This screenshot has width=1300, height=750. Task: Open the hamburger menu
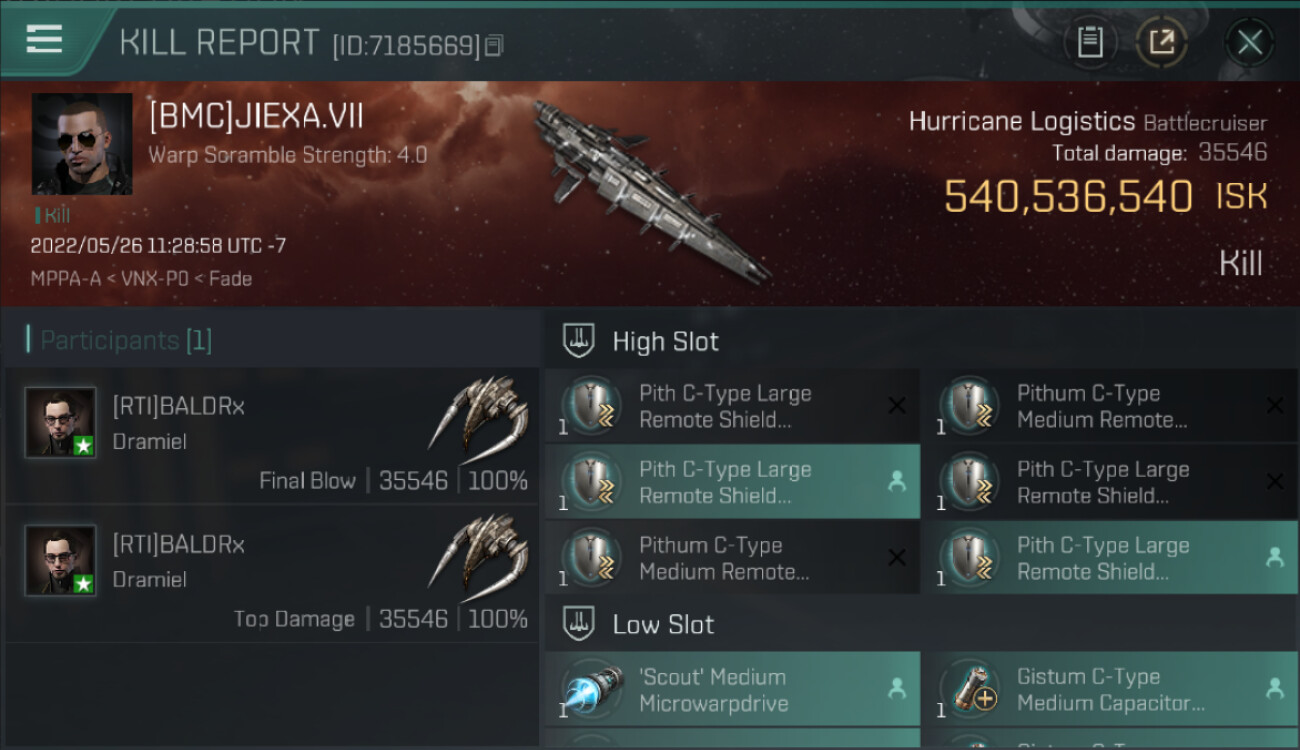pos(44,40)
